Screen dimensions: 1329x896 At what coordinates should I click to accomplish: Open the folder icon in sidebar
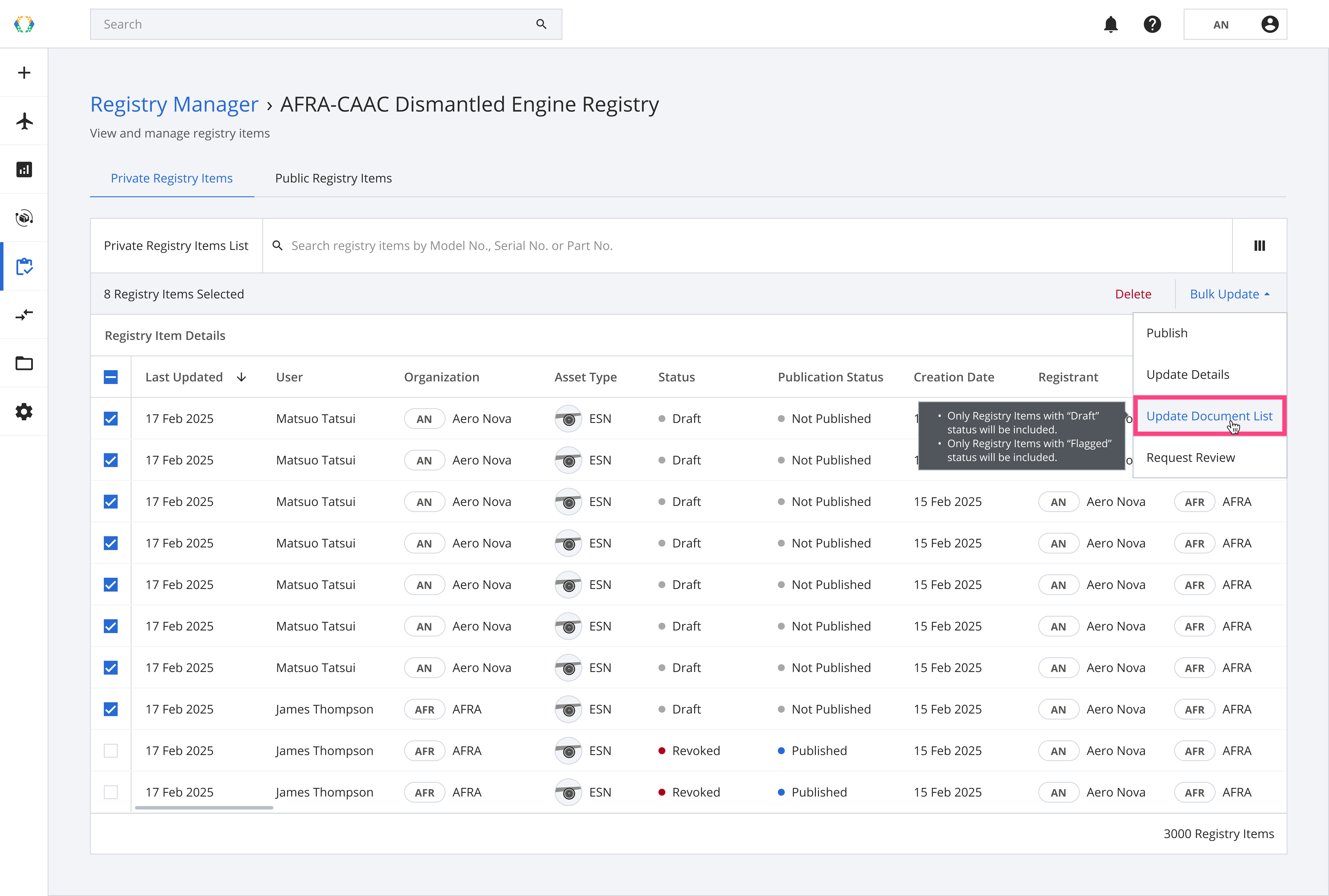click(x=24, y=363)
